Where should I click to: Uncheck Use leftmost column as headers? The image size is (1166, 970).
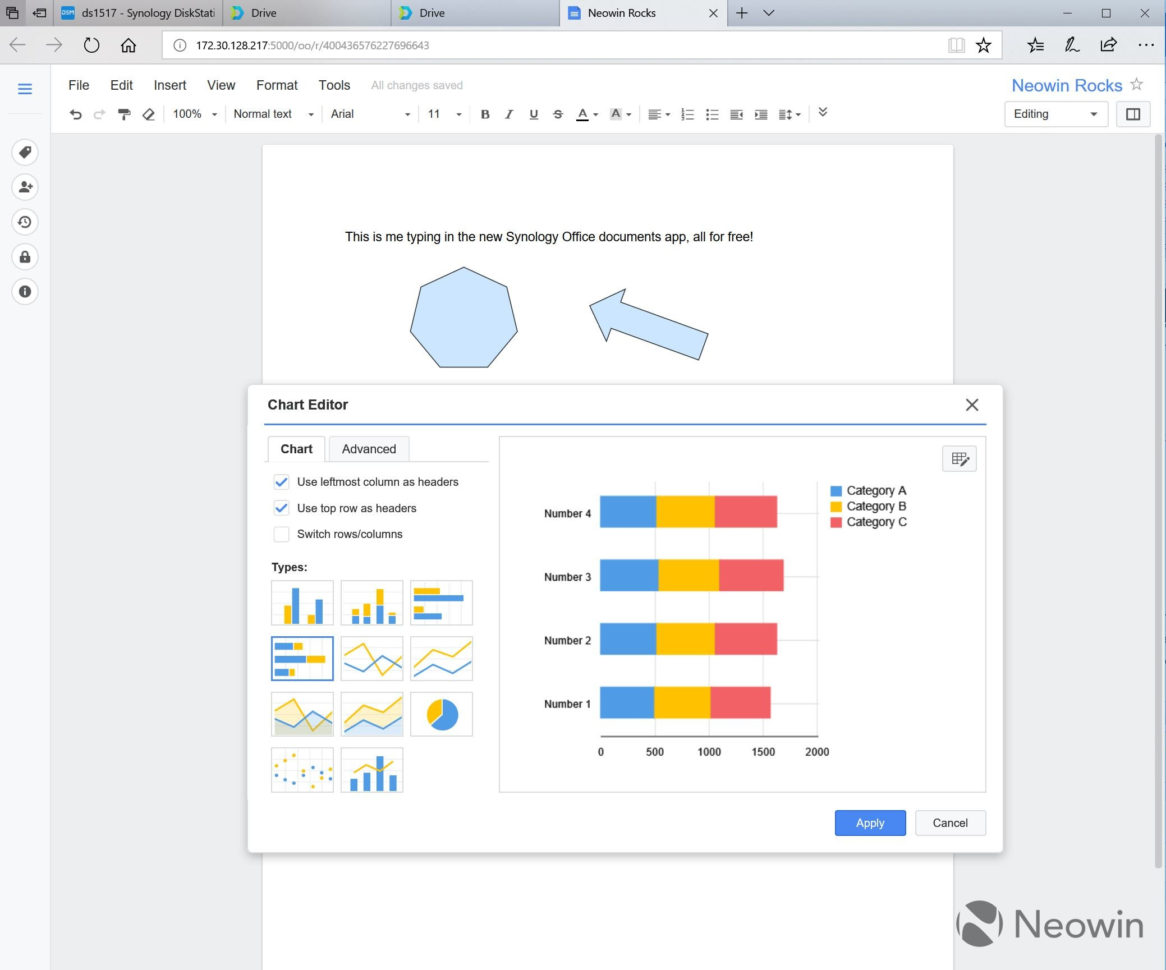pyautogui.click(x=281, y=481)
